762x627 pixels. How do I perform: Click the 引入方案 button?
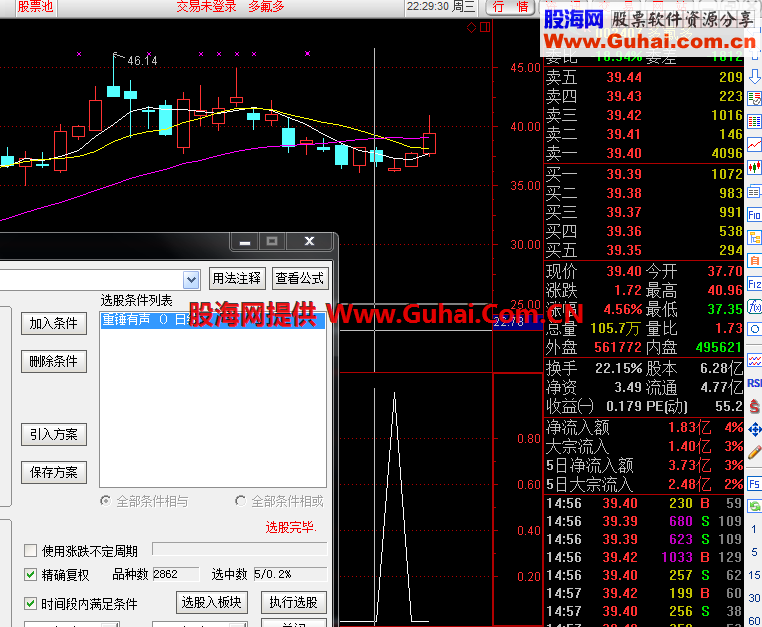(x=53, y=434)
